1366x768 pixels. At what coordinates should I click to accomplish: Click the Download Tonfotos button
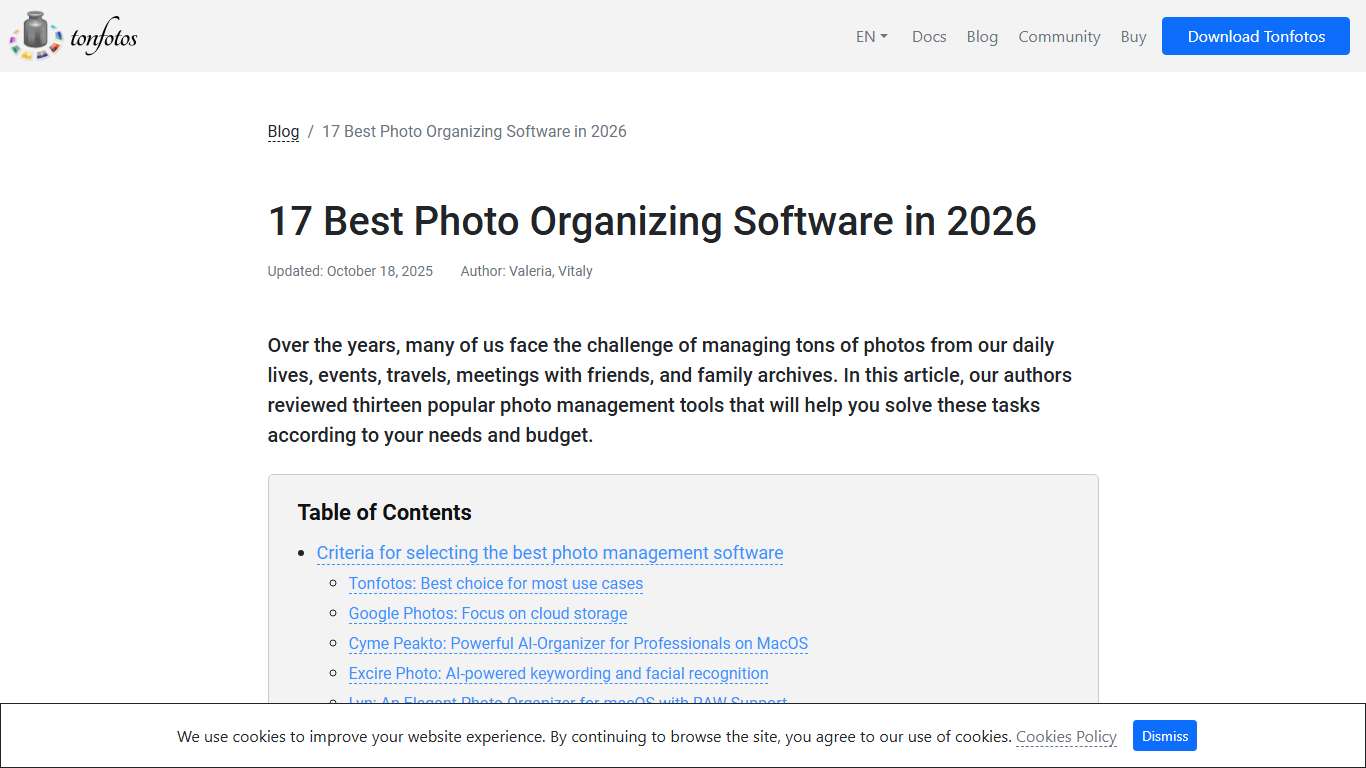pos(1255,36)
